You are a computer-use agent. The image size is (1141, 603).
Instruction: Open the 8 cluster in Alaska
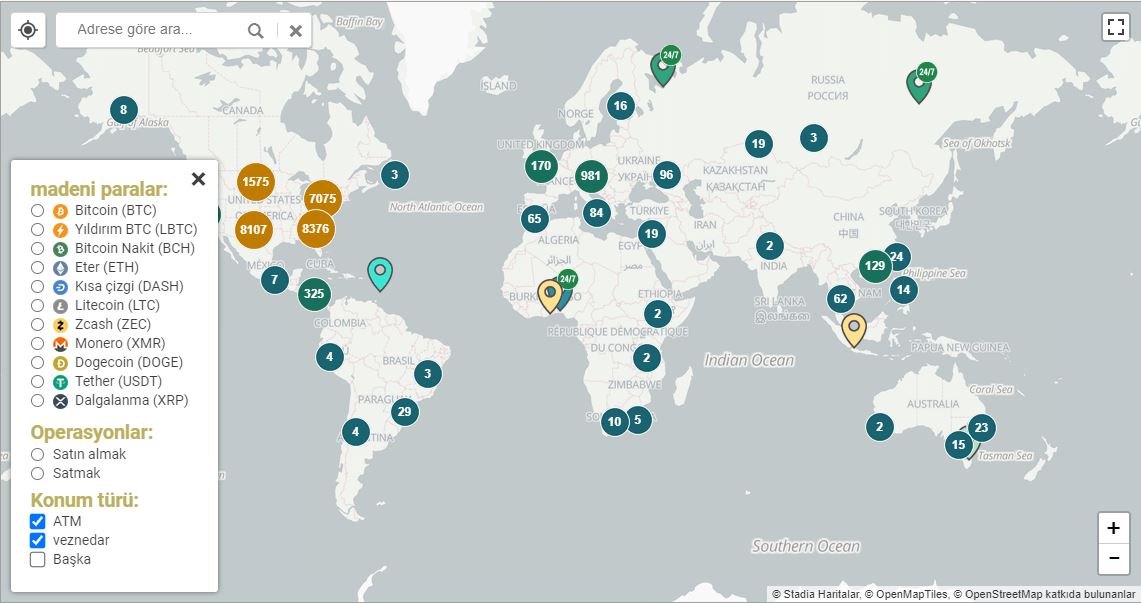coord(124,111)
